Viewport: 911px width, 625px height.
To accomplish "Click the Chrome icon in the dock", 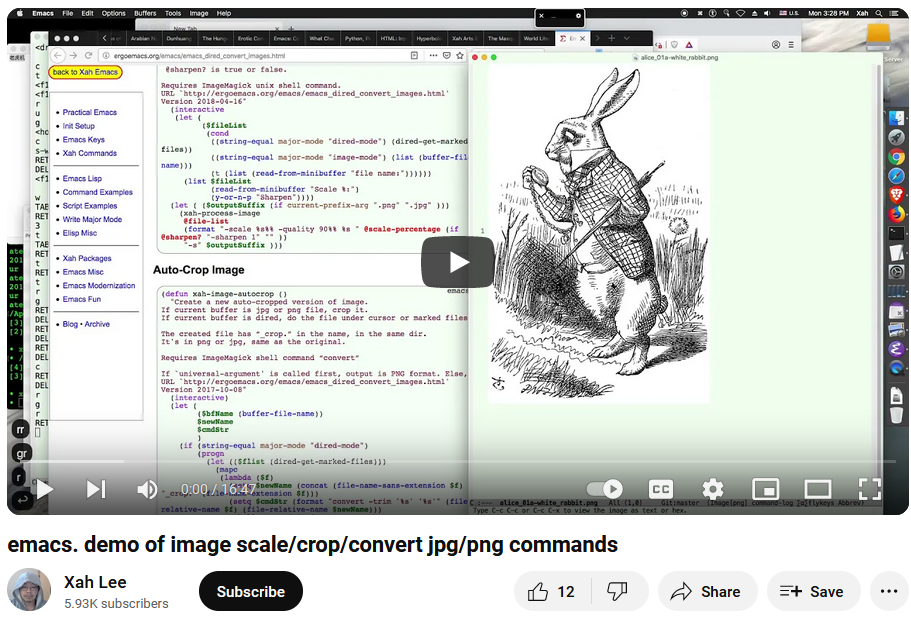I will point(896,157).
